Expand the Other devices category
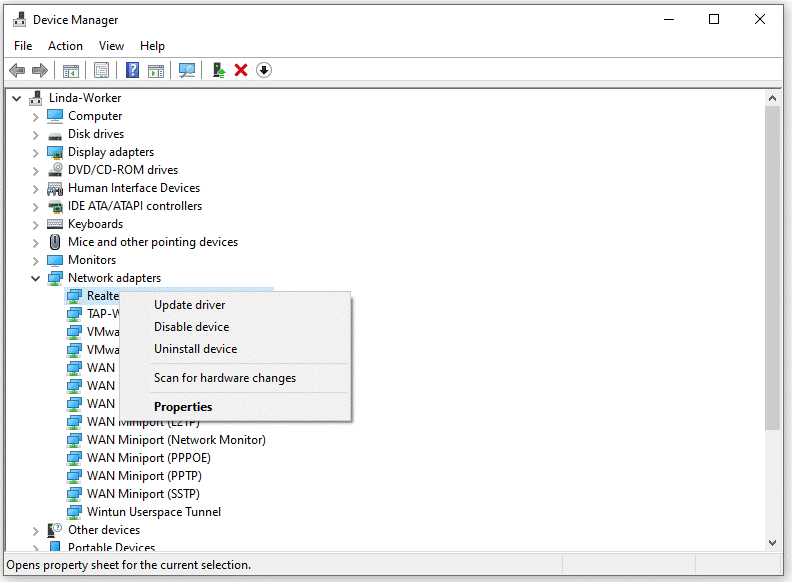 click(x=36, y=530)
